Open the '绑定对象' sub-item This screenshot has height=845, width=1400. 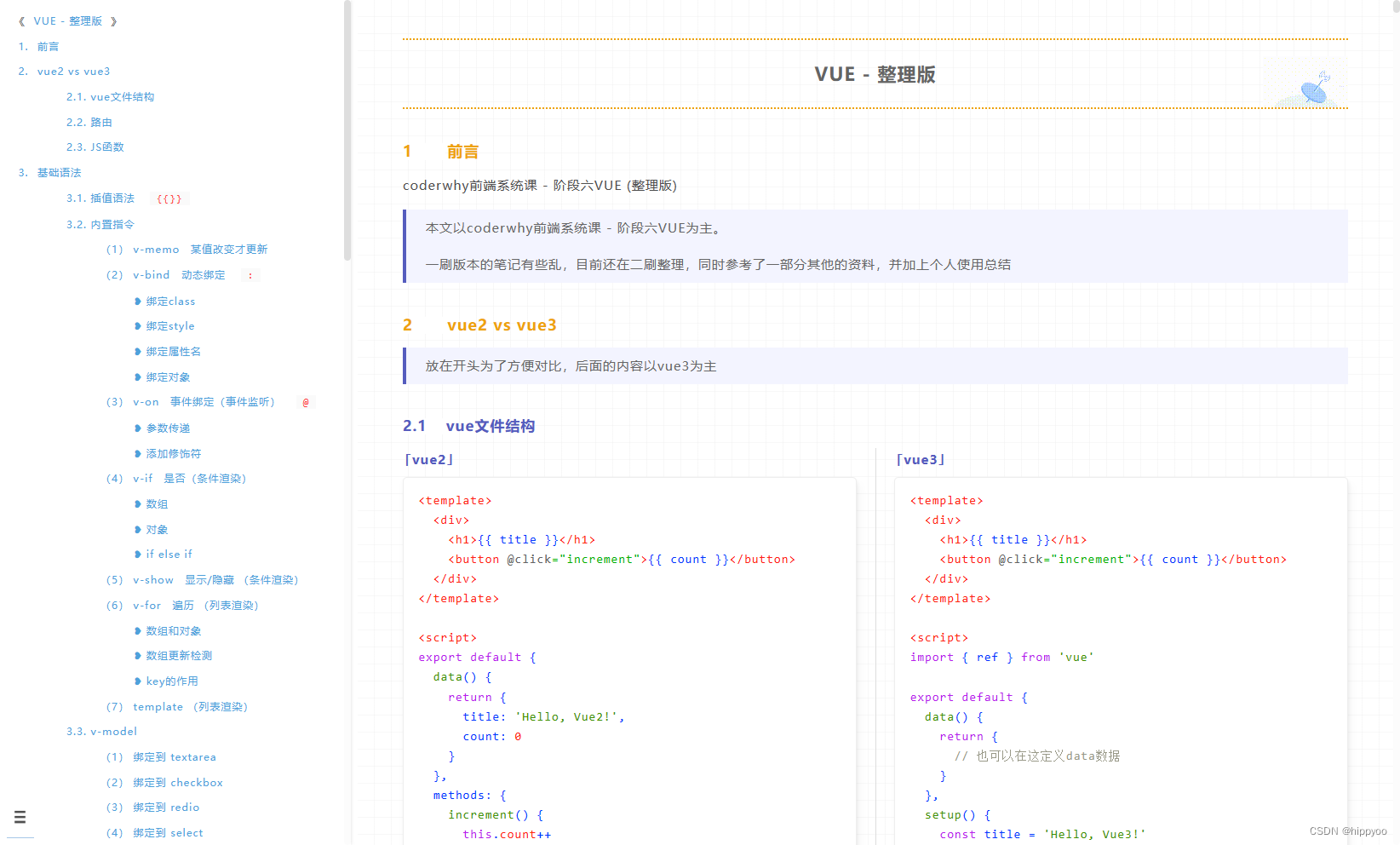click(168, 377)
